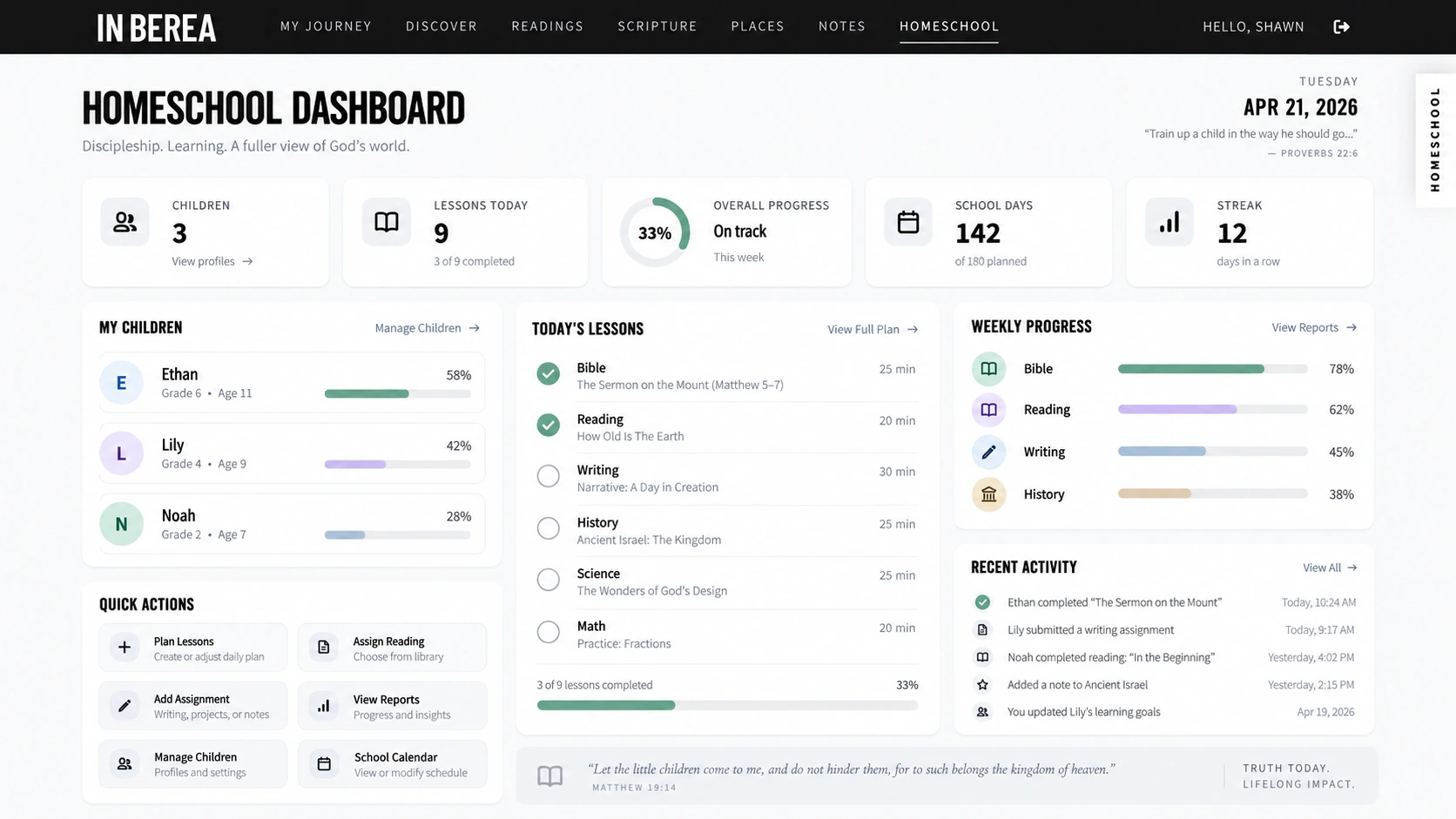The image size is (1456, 819).
Task: Select Places in the top navigation
Action: pyautogui.click(x=758, y=26)
